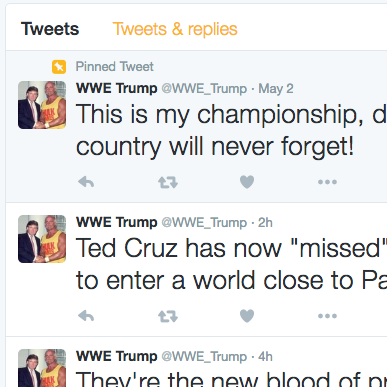Reply to the Ted Cruz tweet
This screenshot has width=387, height=387.
coord(86,316)
